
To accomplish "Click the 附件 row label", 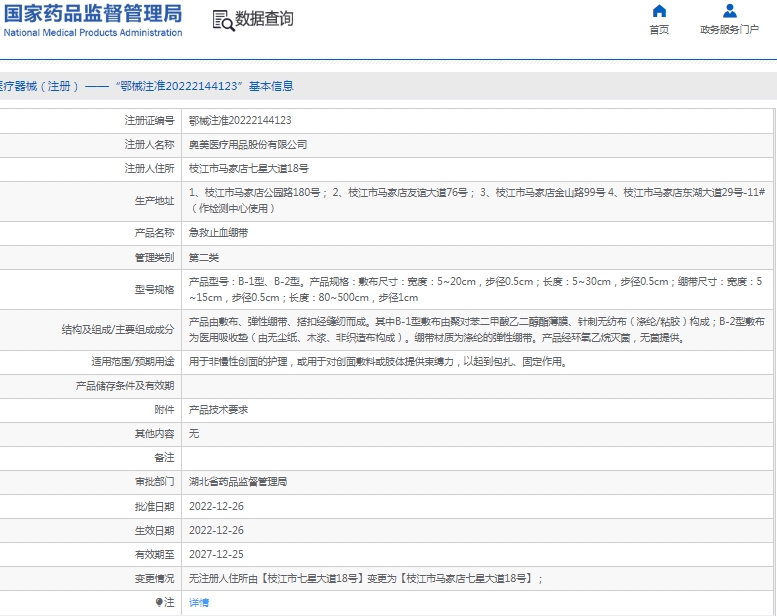I will click(164, 410).
